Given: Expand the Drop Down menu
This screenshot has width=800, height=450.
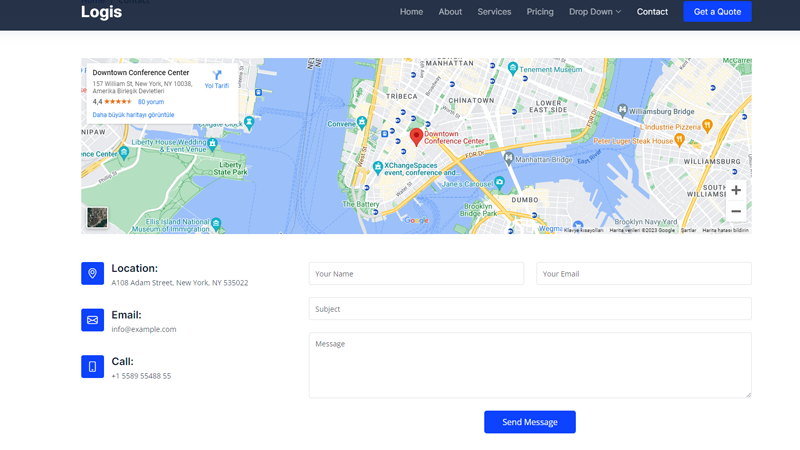Looking at the screenshot, I should click(x=595, y=12).
